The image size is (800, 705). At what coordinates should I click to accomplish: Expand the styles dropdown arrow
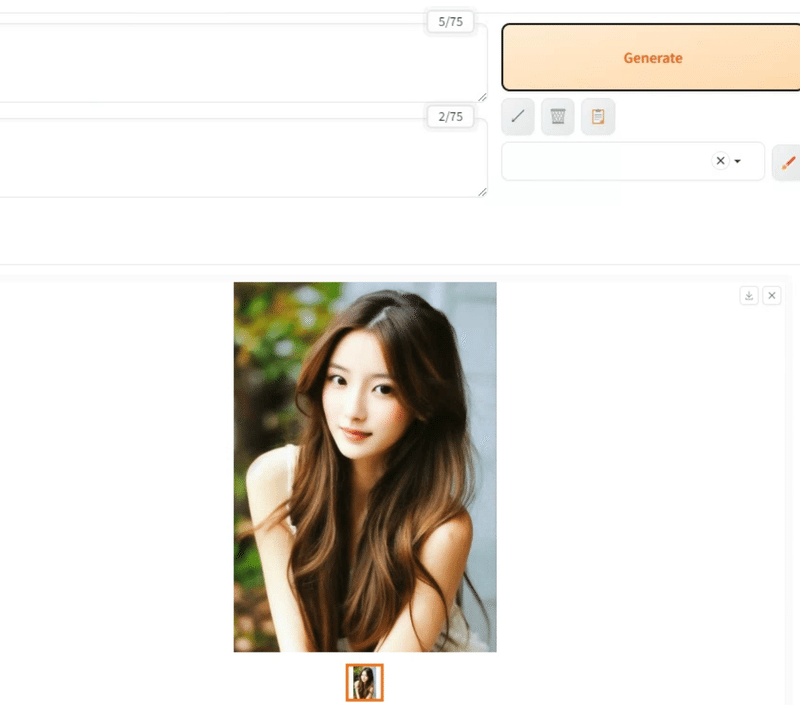(737, 161)
